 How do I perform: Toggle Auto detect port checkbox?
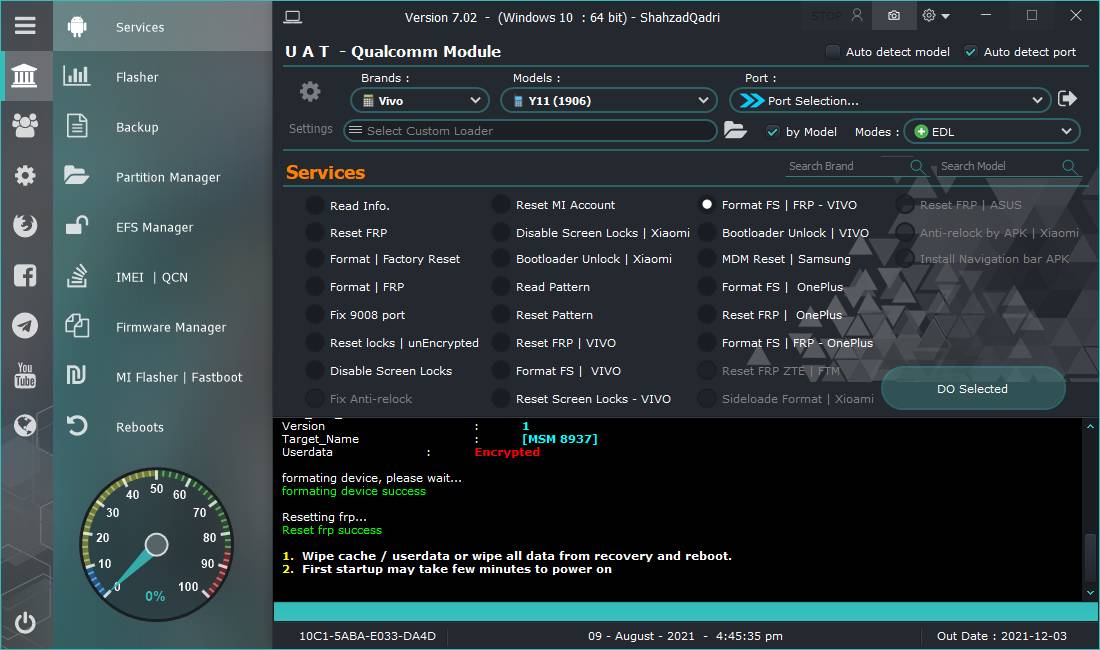click(971, 51)
